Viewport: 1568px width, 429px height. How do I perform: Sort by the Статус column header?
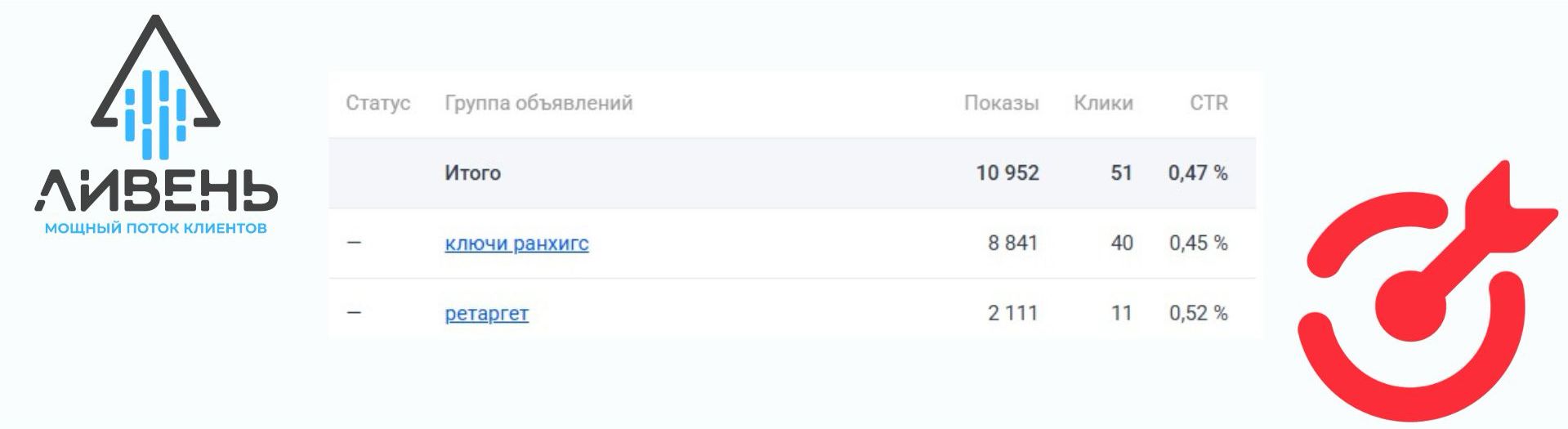[x=377, y=103]
